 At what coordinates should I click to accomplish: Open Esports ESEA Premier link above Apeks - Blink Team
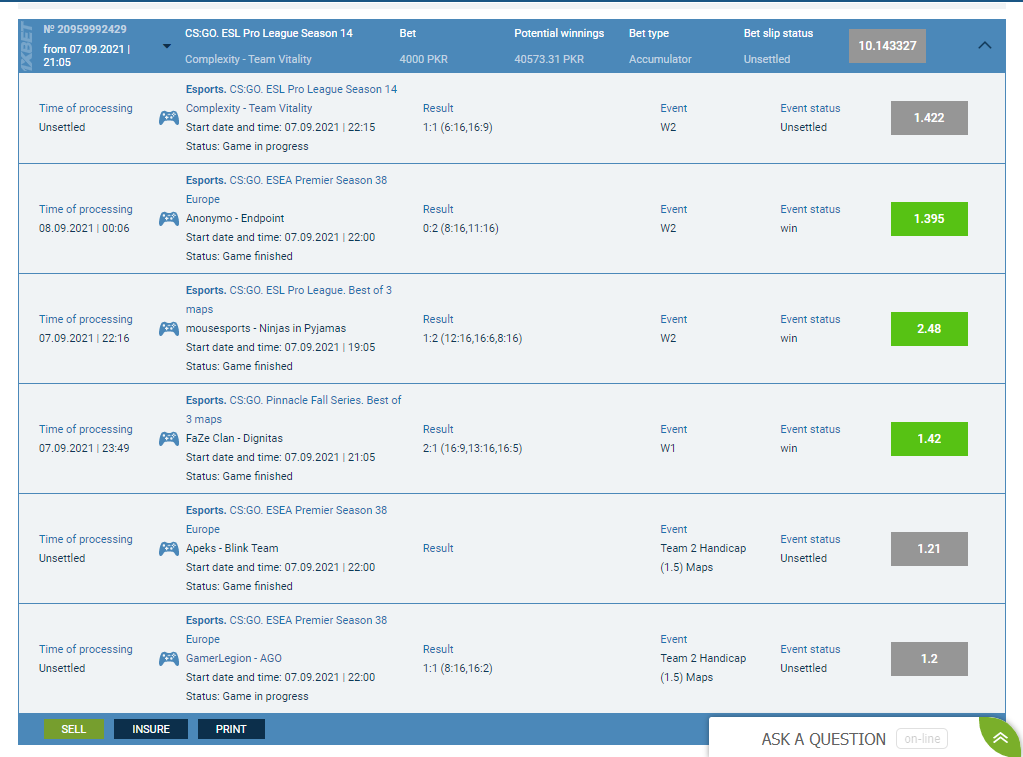pyautogui.click(x=286, y=519)
